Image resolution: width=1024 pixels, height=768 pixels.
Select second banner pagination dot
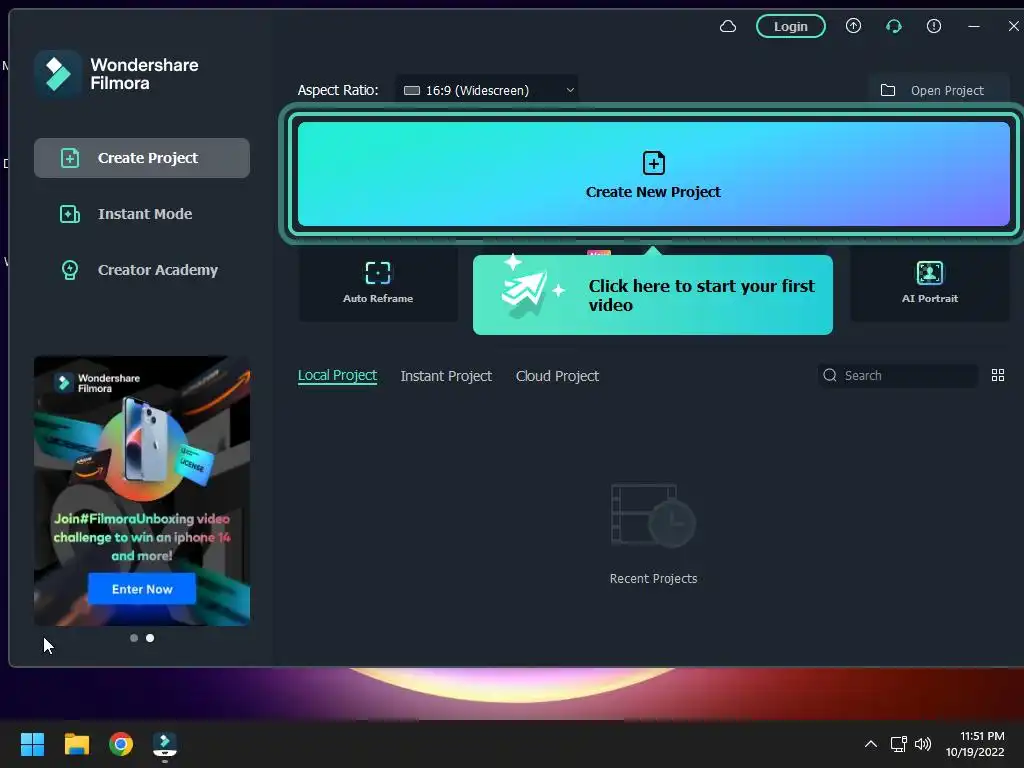pyautogui.click(x=150, y=638)
